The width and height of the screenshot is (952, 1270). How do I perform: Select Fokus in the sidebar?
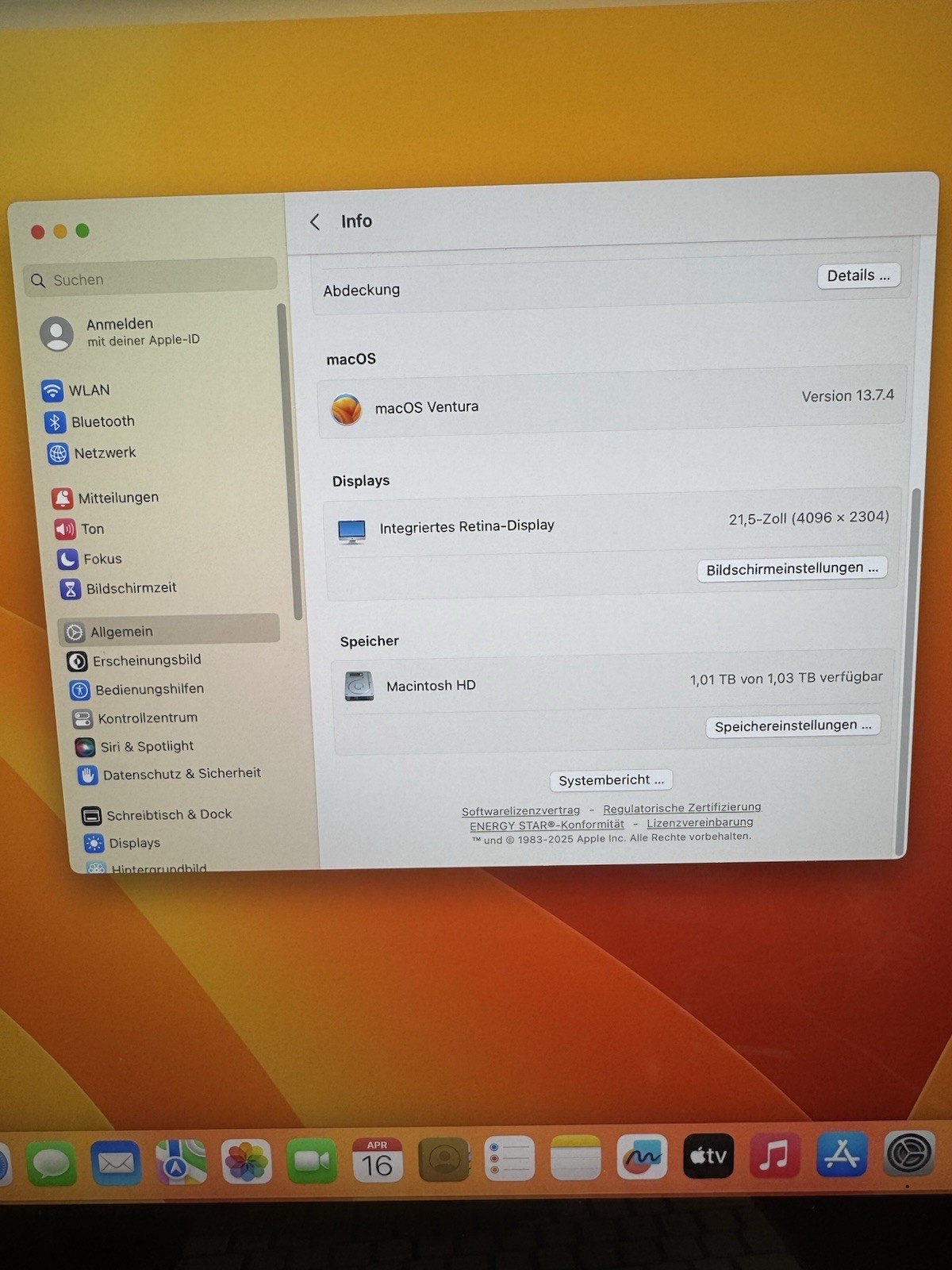point(90,559)
